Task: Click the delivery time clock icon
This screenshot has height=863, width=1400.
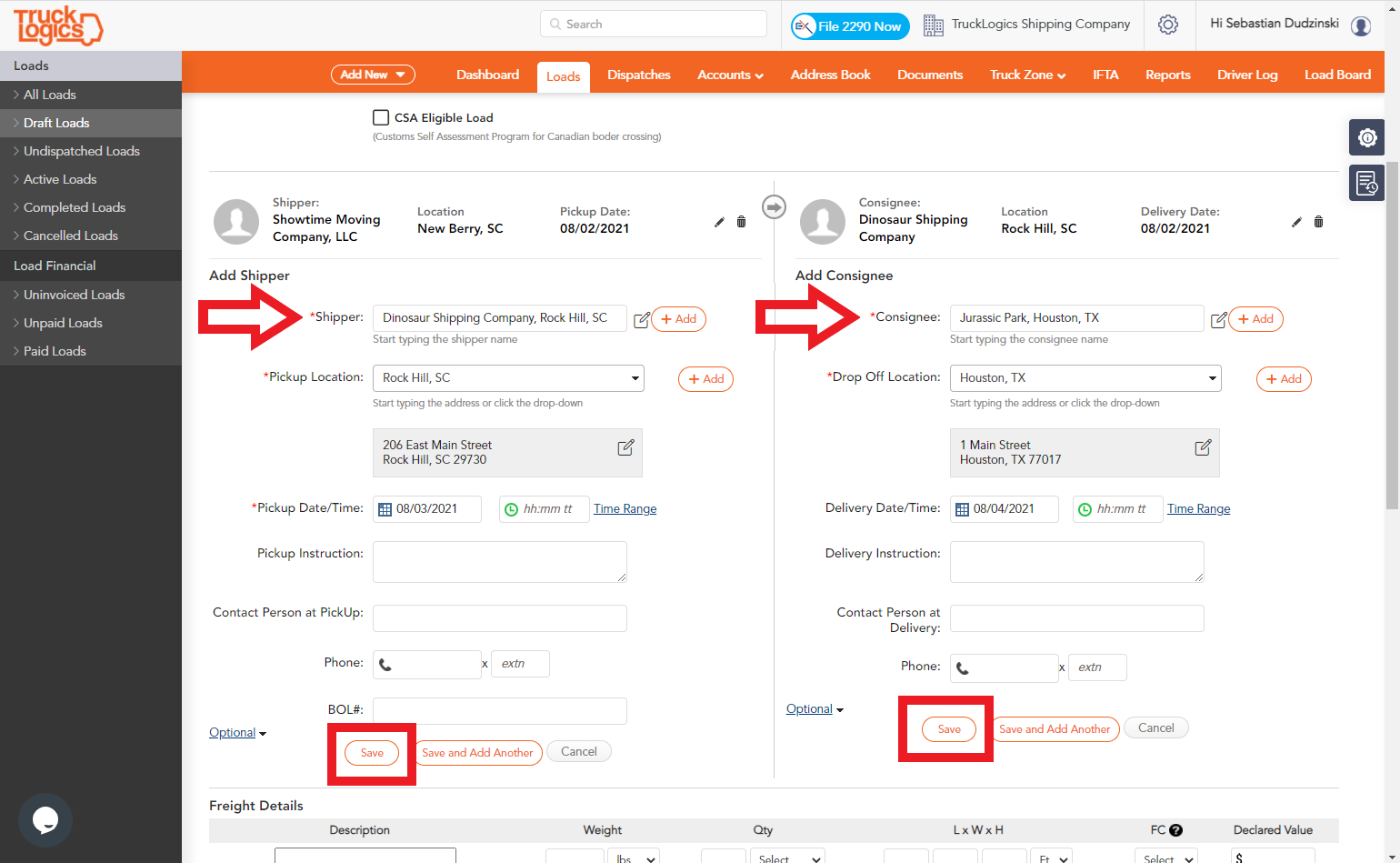Action: click(x=1085, y=509)
